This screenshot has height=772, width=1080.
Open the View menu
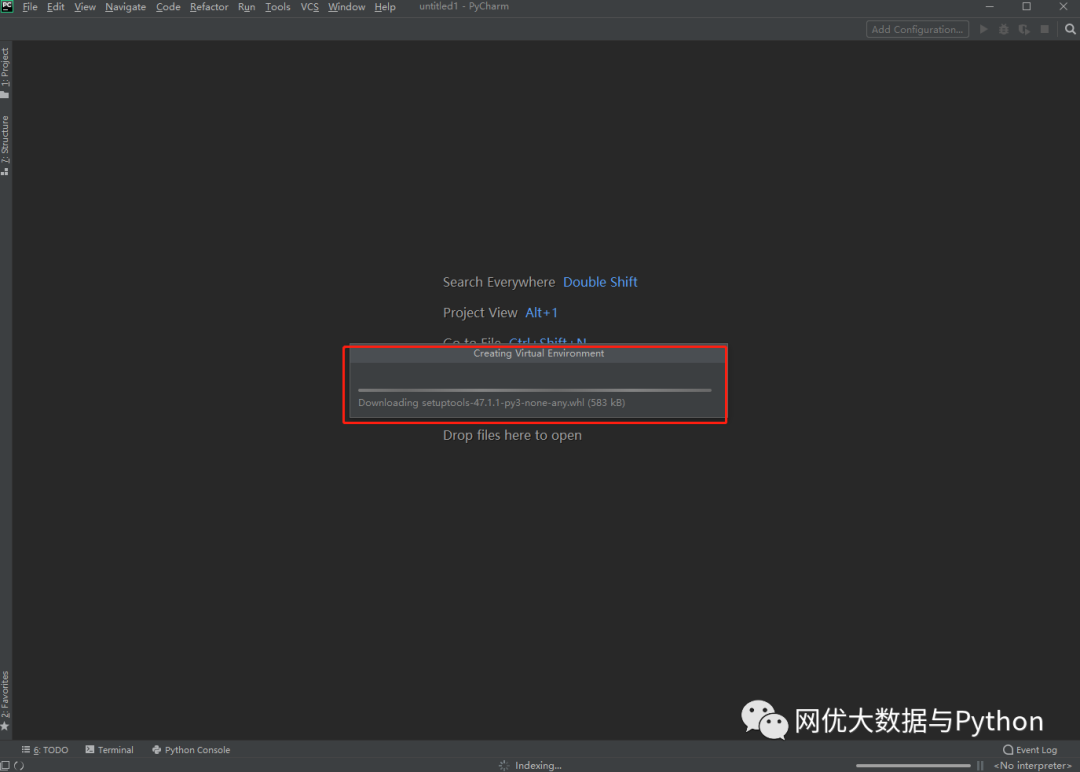(85, 7)
